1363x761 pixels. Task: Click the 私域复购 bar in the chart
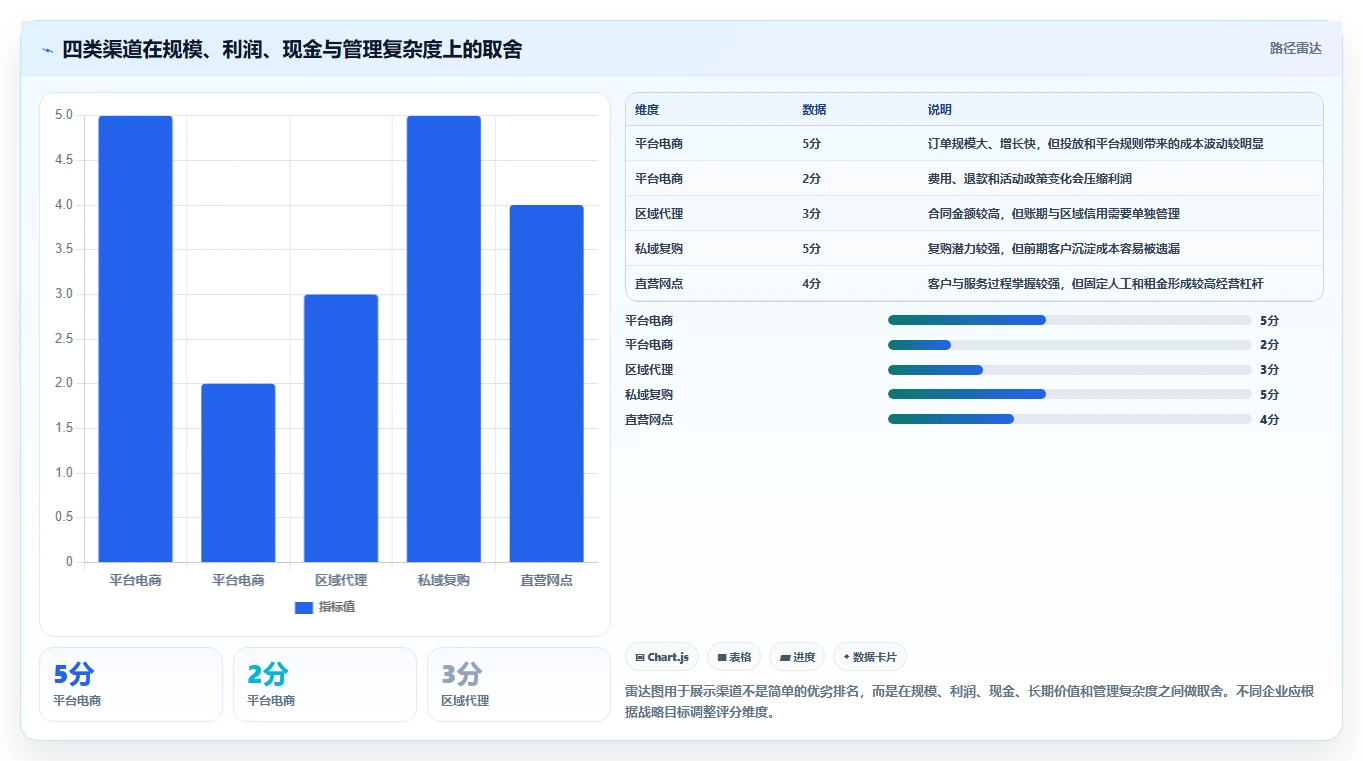tap(444, 339)
